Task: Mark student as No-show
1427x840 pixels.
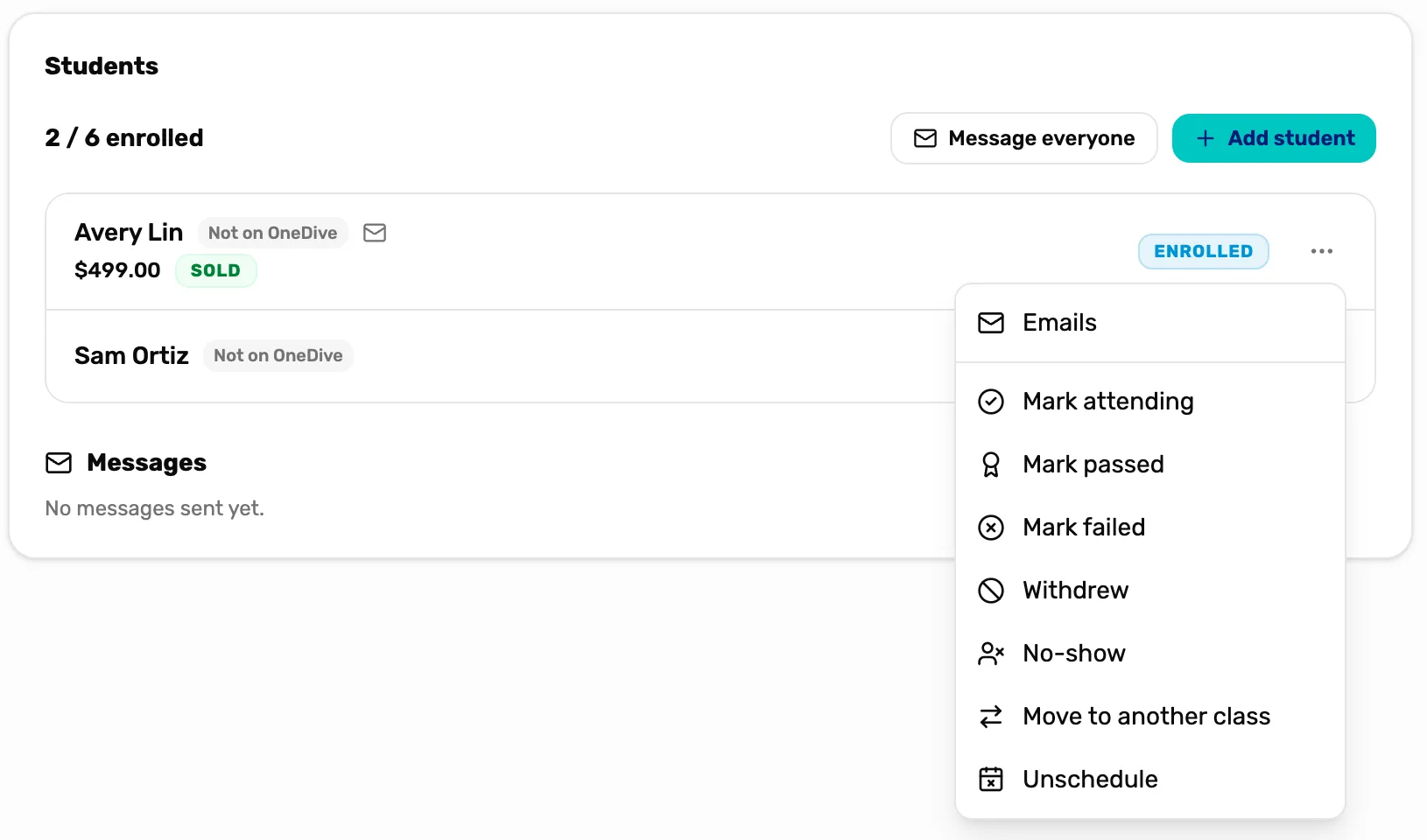Action: click(1149, 654)
